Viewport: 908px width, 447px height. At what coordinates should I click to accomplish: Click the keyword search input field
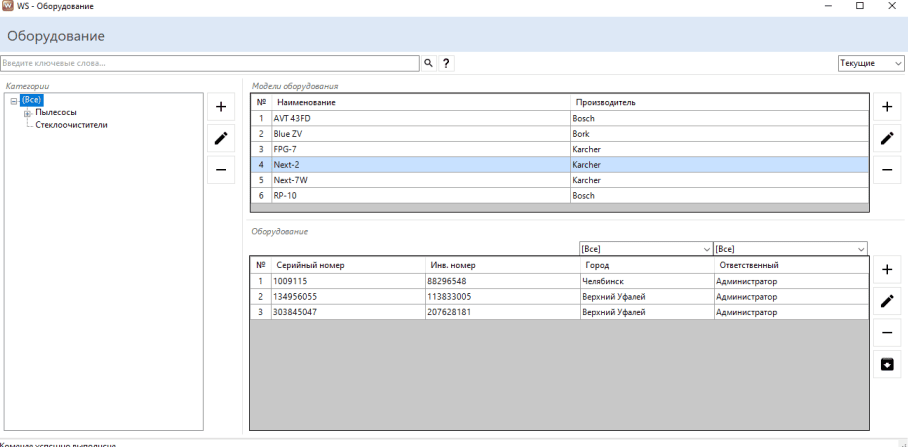pos(209,63)
